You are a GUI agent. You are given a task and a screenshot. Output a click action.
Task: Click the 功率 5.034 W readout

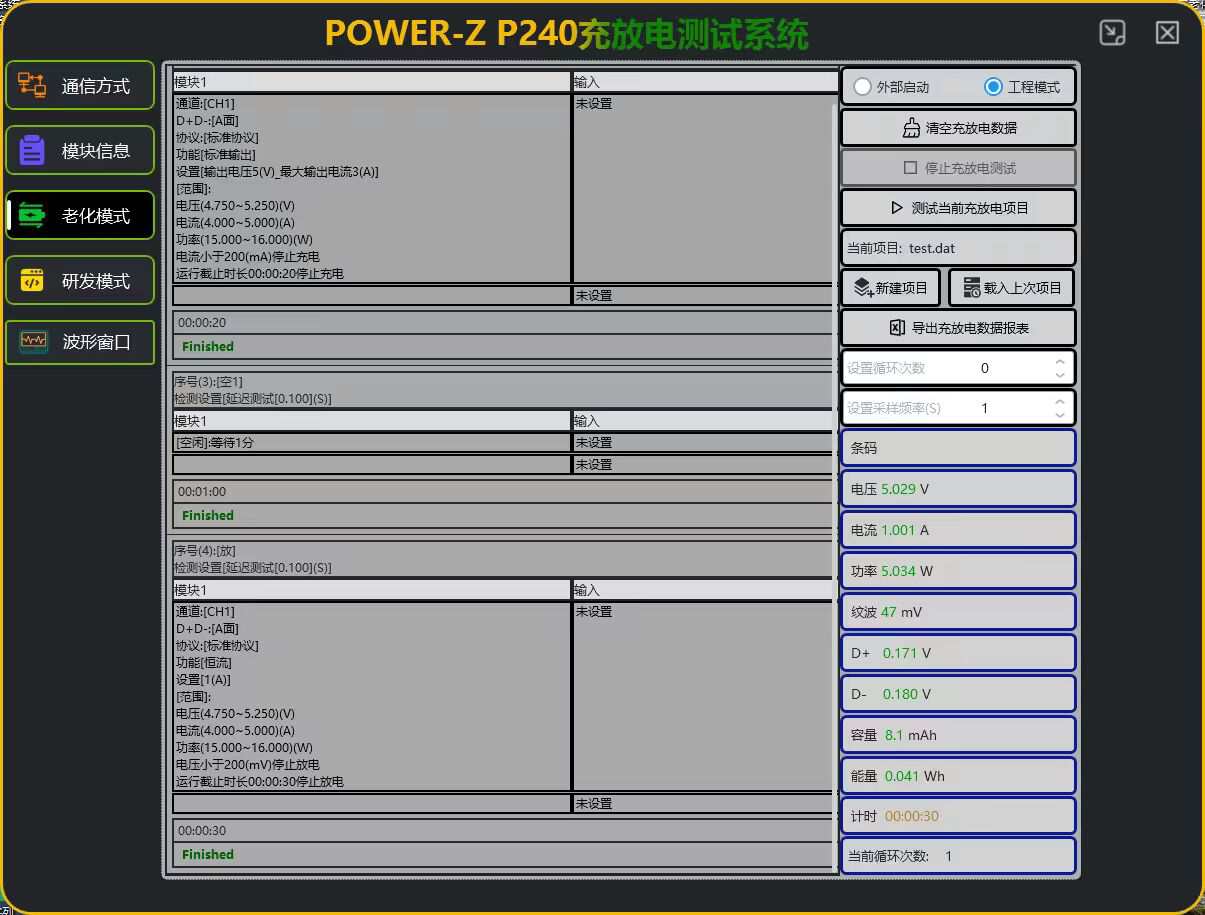point(958,571)
